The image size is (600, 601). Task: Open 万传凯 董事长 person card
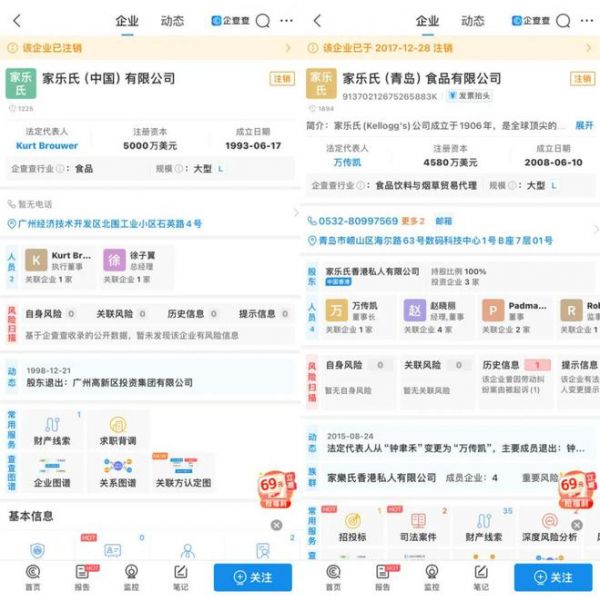358,317
